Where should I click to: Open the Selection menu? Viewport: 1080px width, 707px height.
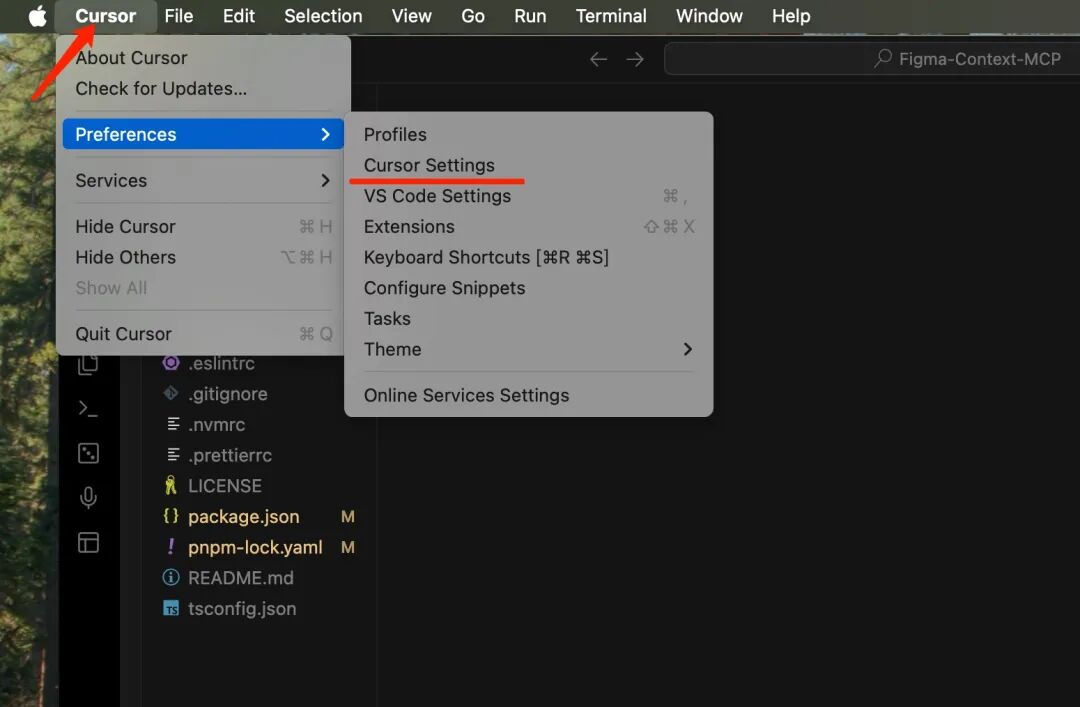(323, 16)
